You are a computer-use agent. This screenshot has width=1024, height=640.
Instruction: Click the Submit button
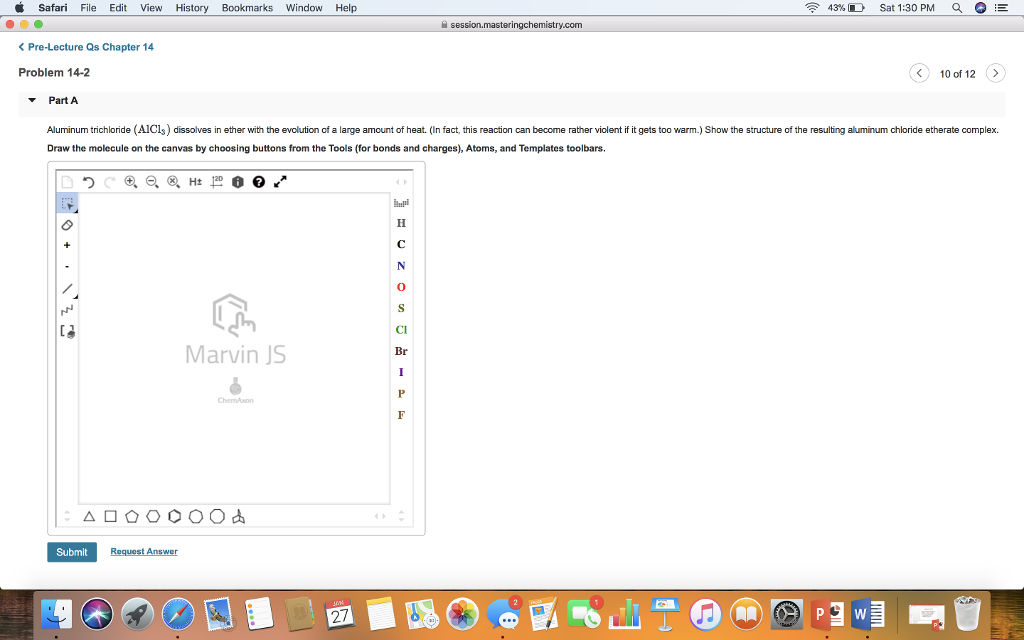(x=71, y=551)
